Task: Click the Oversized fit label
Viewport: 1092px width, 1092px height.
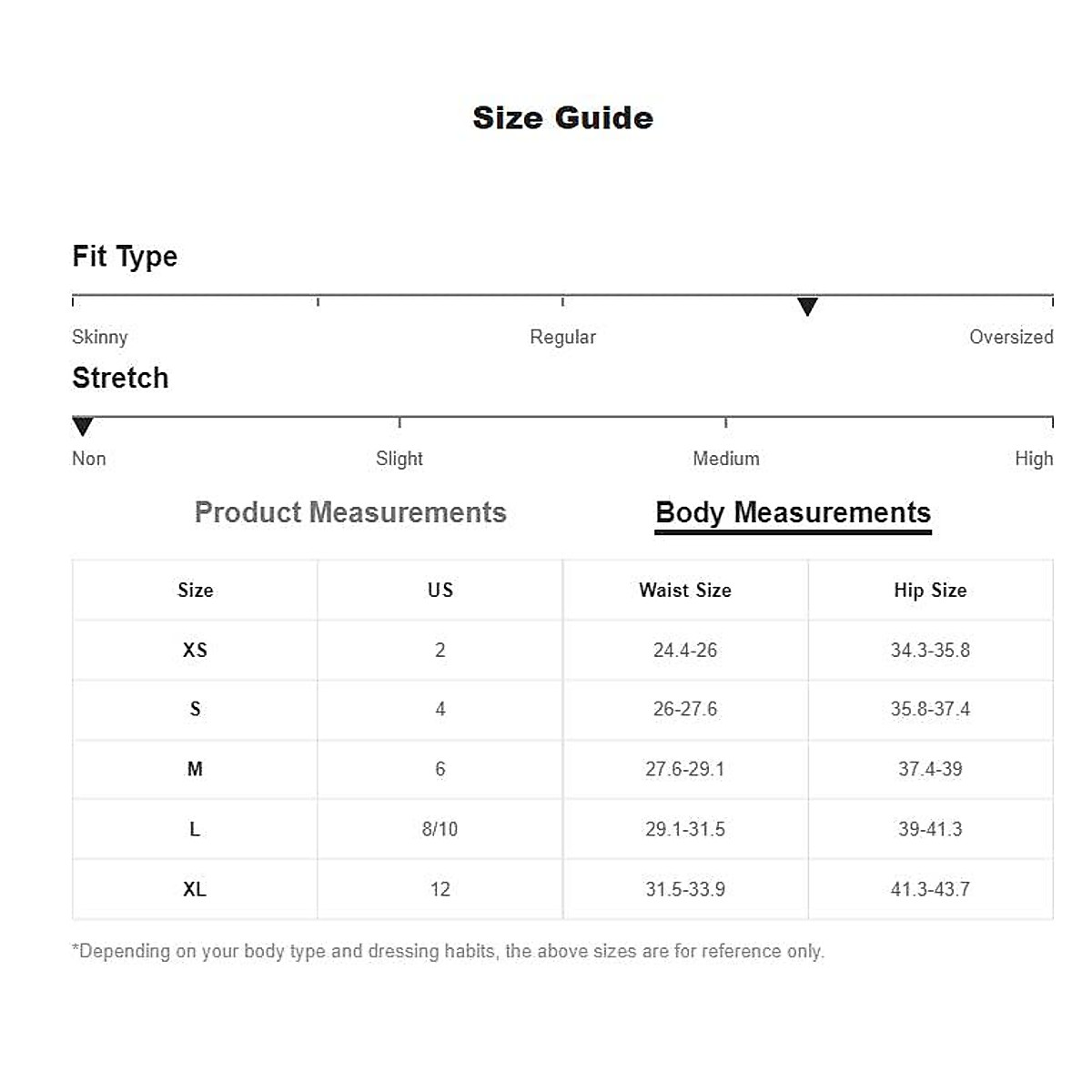Action: coord(1010,337)
